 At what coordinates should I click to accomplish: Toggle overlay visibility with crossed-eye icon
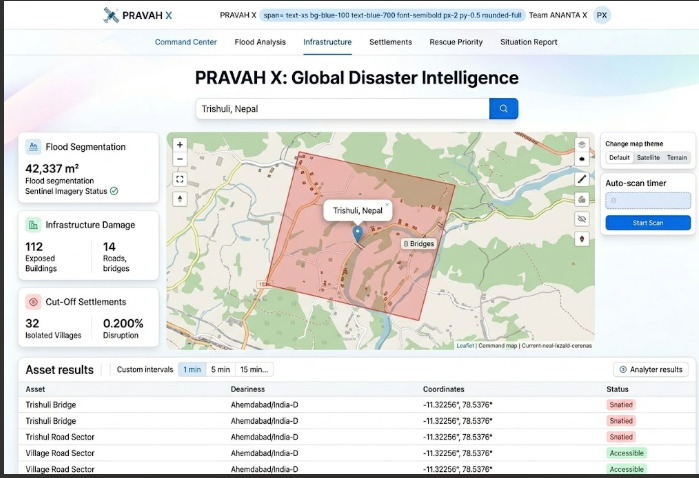[x=582, y=219]
